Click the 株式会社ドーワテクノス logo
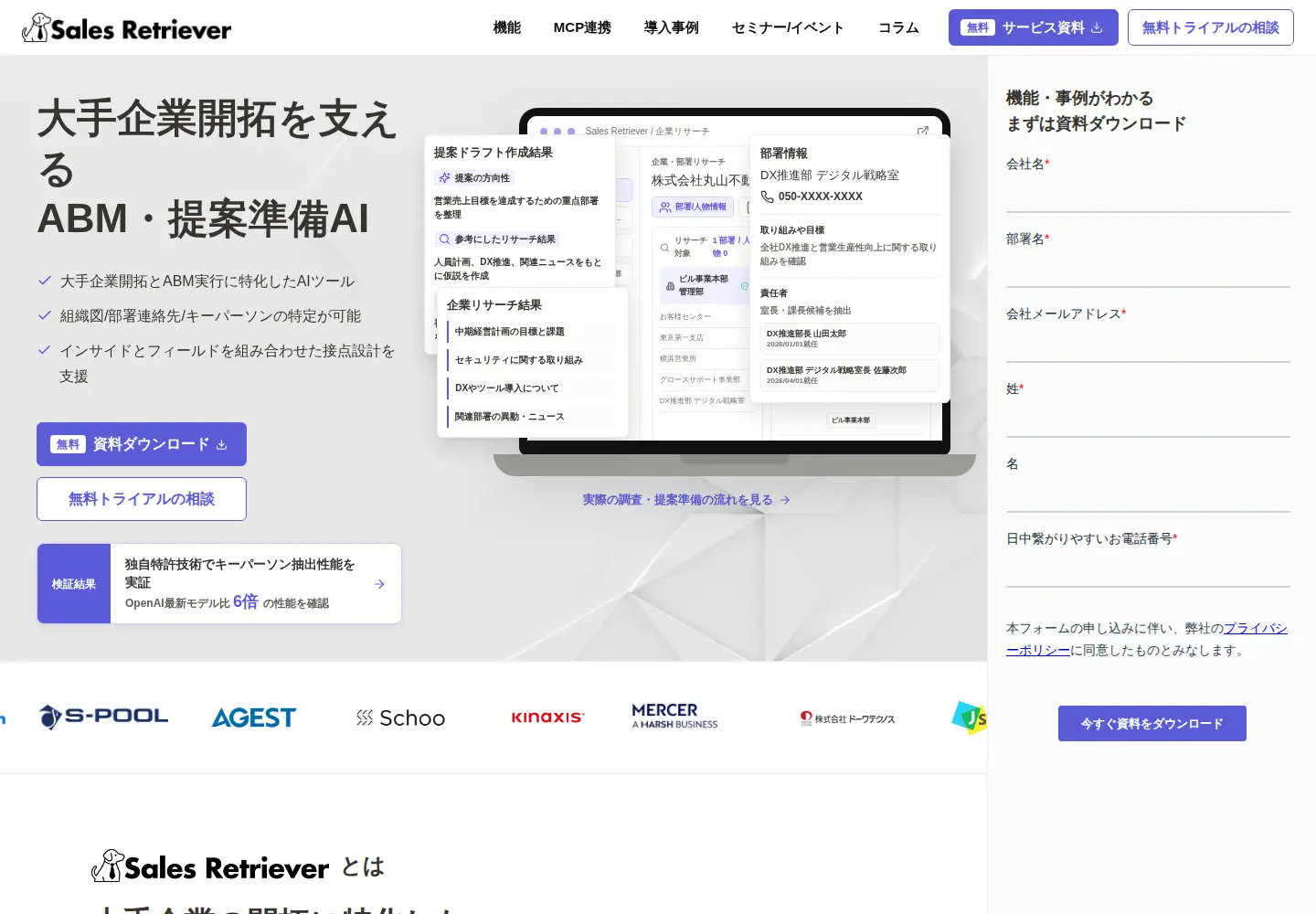Screen dimensions: 1316x914 tap(847, 718)
